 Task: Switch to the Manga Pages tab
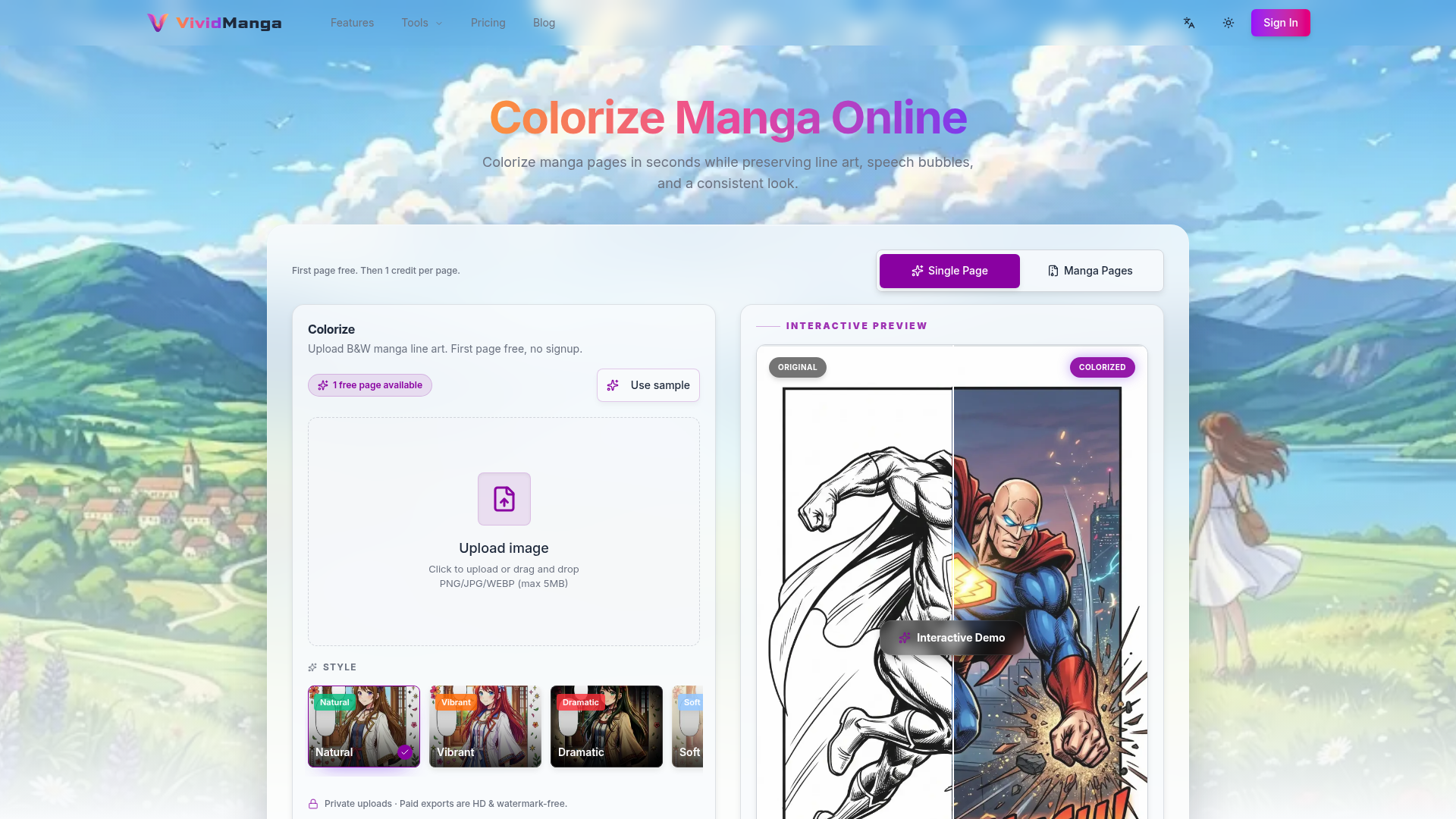point(1090,271)
